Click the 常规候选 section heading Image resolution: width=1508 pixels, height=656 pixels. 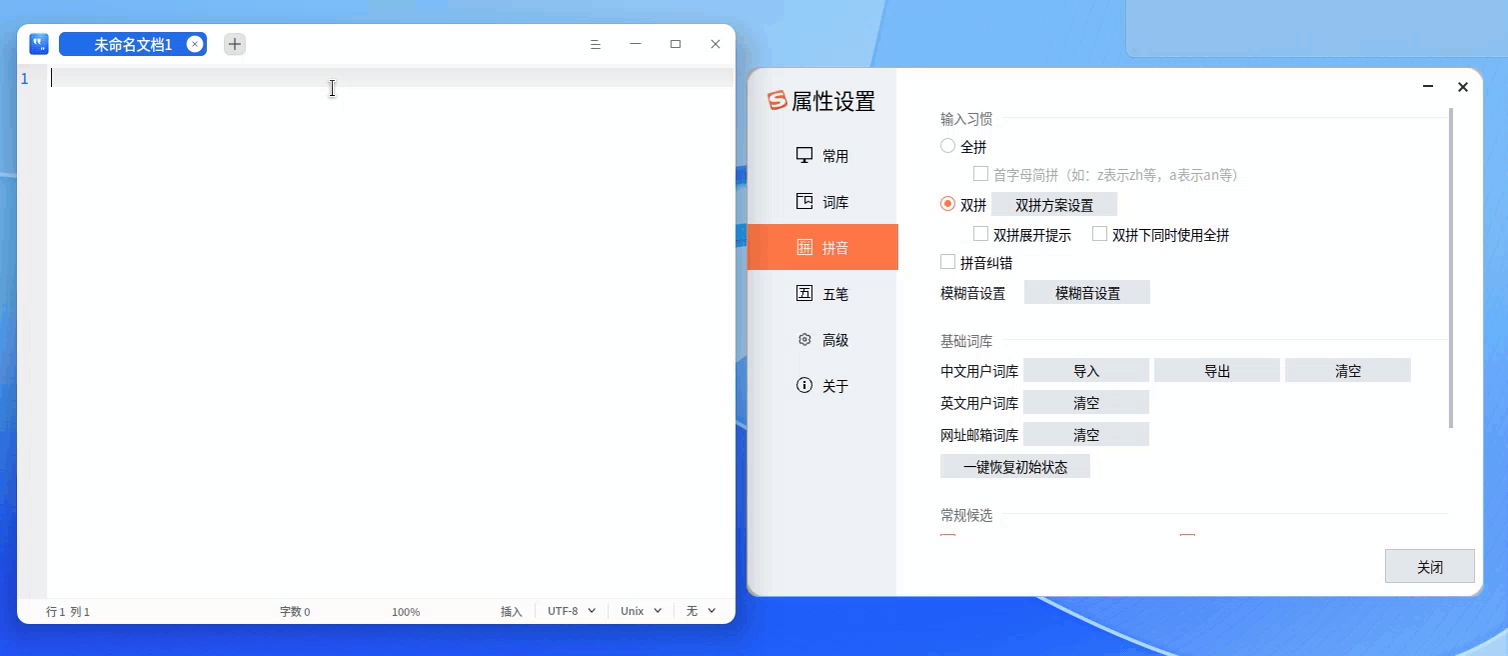pyautogui.click(x=966, y=515)
